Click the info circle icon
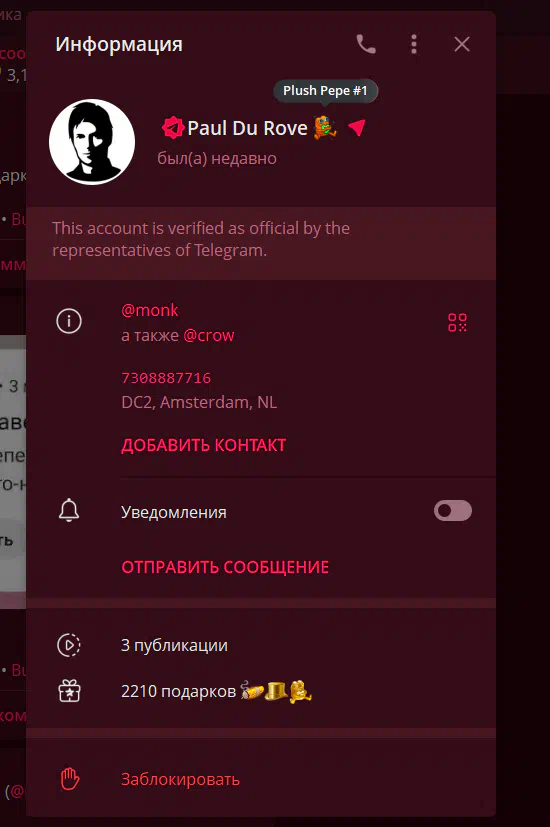The width and height of the screenshot is (550, 827). click(69, 321)
